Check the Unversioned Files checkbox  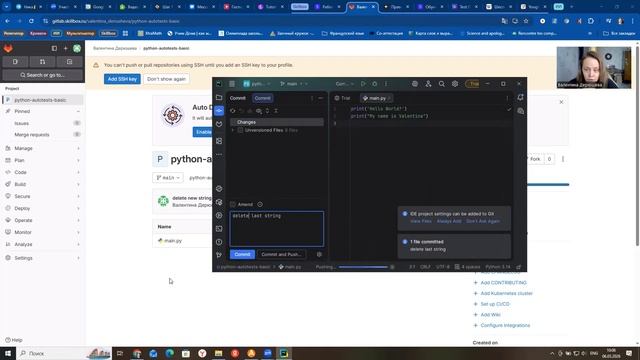(240, 130)
